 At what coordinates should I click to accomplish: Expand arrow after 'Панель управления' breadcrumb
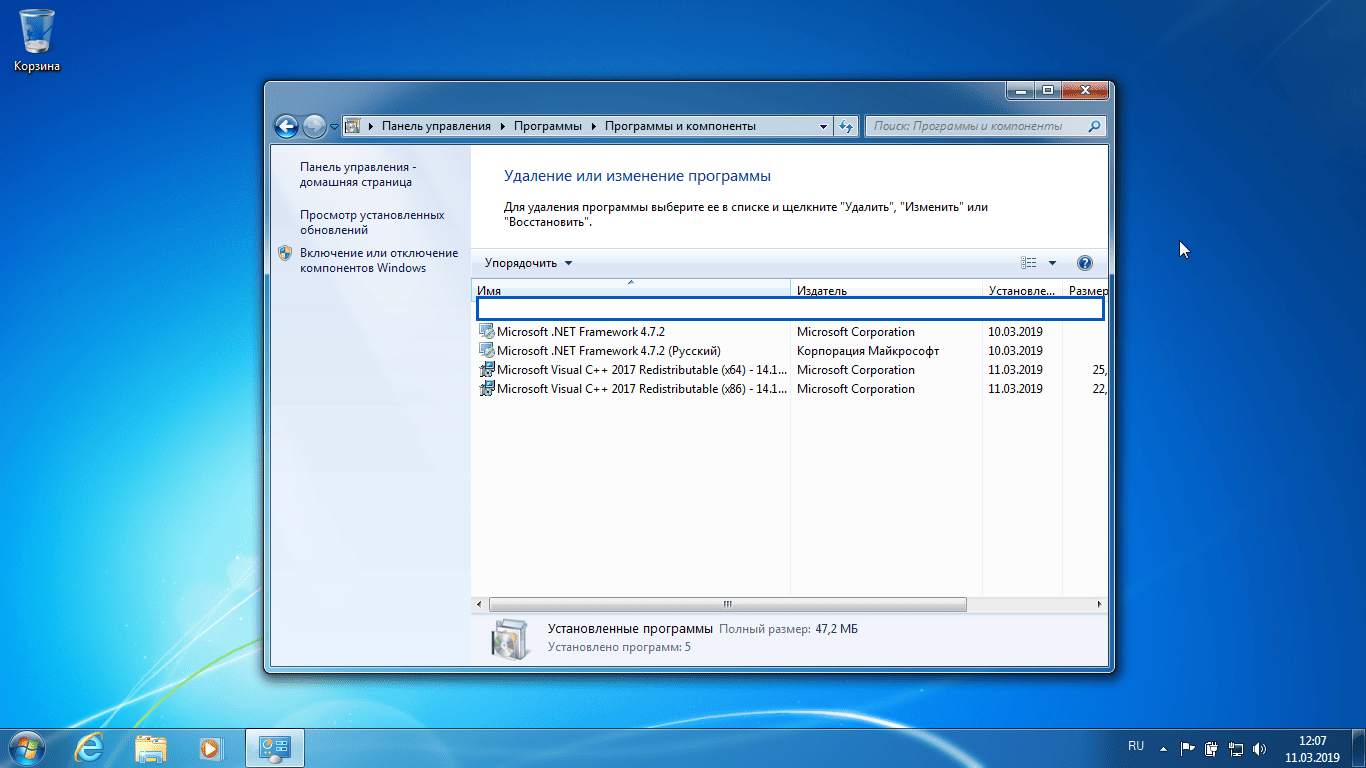[502, 126]
